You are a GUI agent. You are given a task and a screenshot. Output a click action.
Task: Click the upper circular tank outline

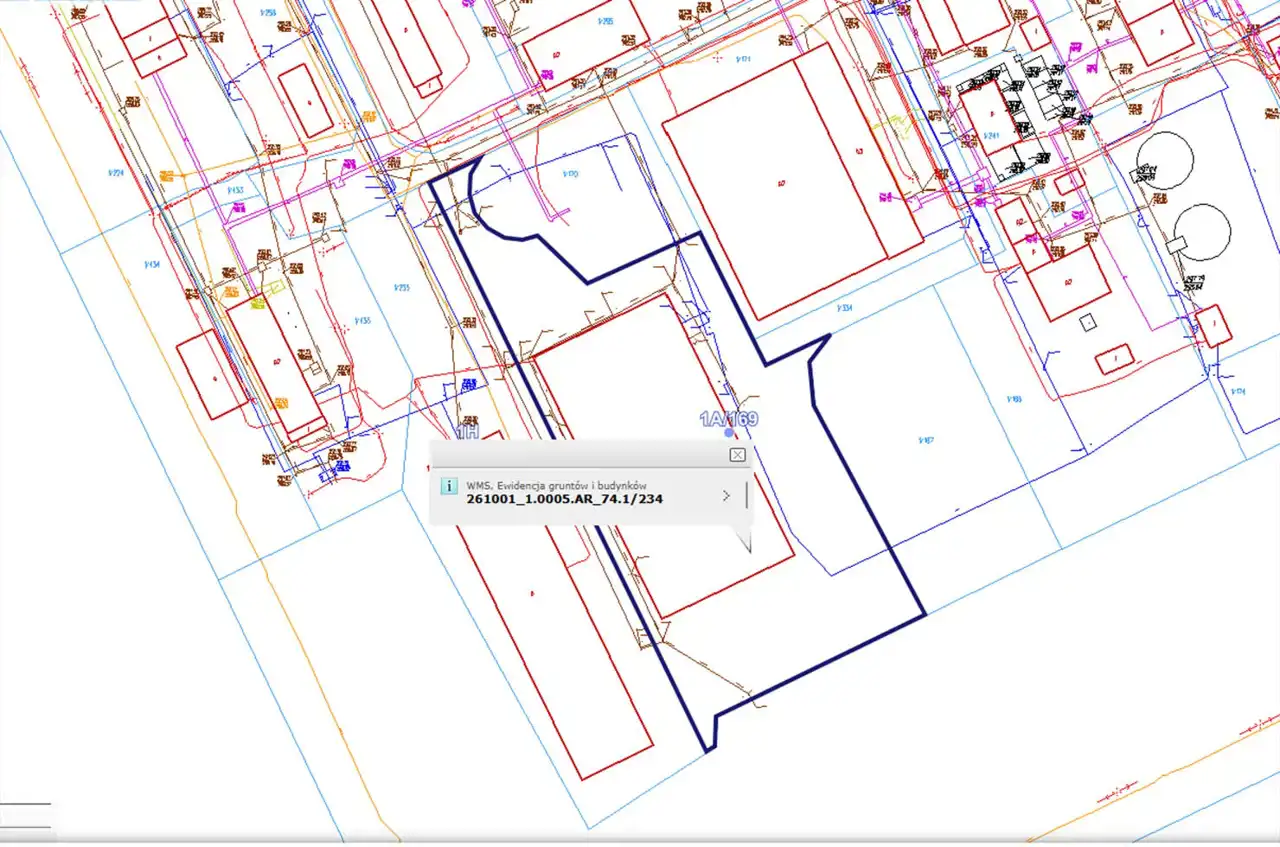point(1166,160)
